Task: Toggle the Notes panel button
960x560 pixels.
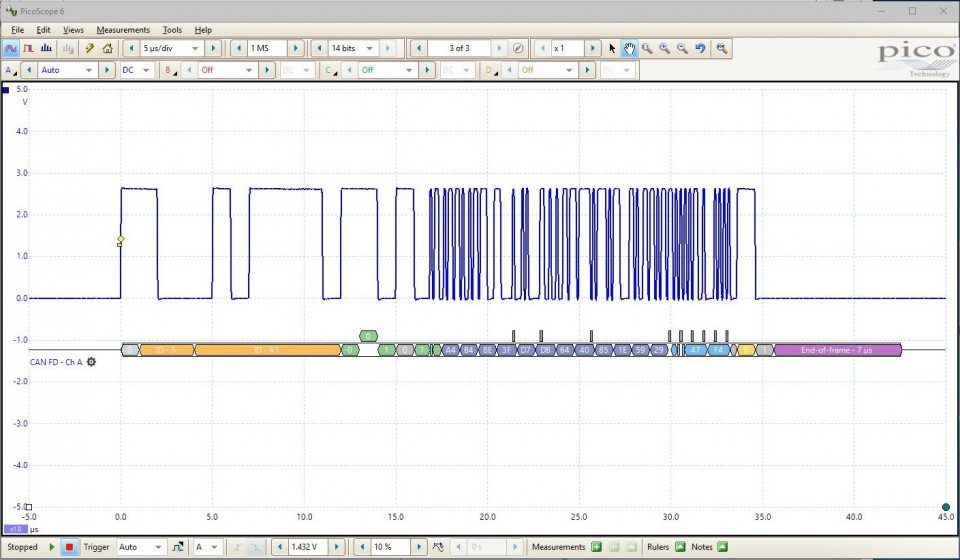Action: pyautogui.click(x=722, y=547)
